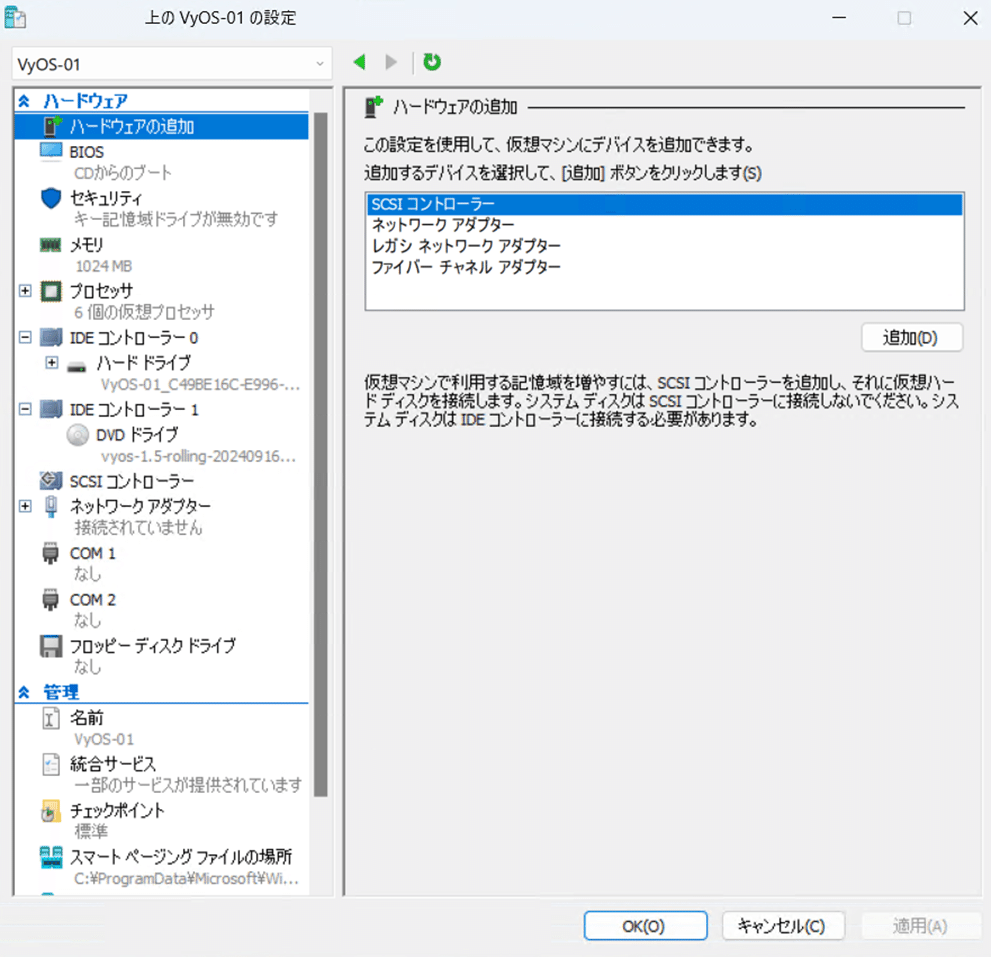Click the DVD ドライブ disc icon

click(78, 435)
